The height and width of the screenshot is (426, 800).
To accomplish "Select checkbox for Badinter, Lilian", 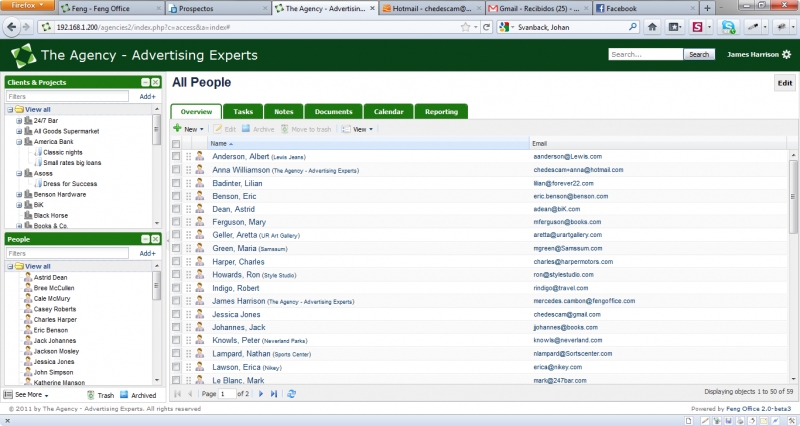I will click(x=176, y=183).
